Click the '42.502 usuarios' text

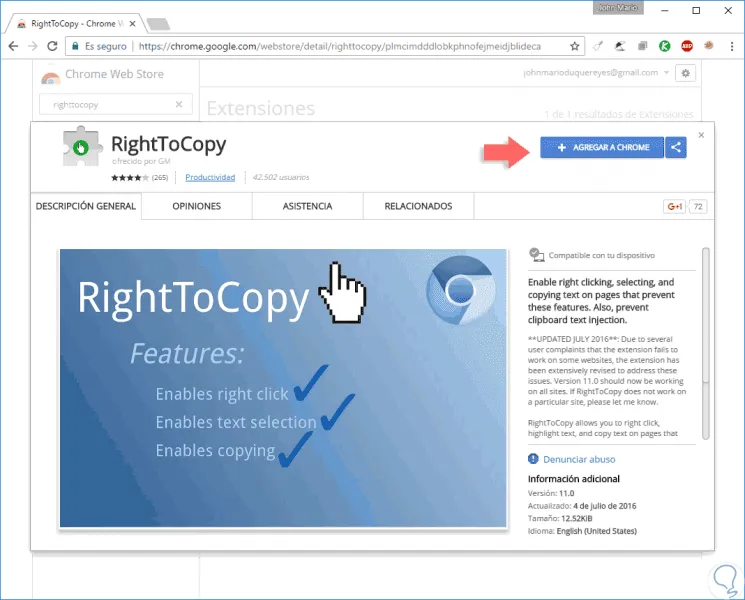coord(281,177)
